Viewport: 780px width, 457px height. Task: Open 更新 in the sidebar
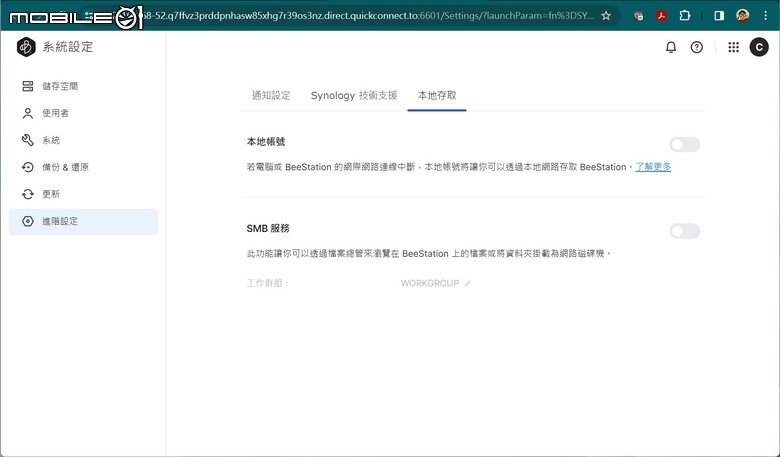click(83, 194)
